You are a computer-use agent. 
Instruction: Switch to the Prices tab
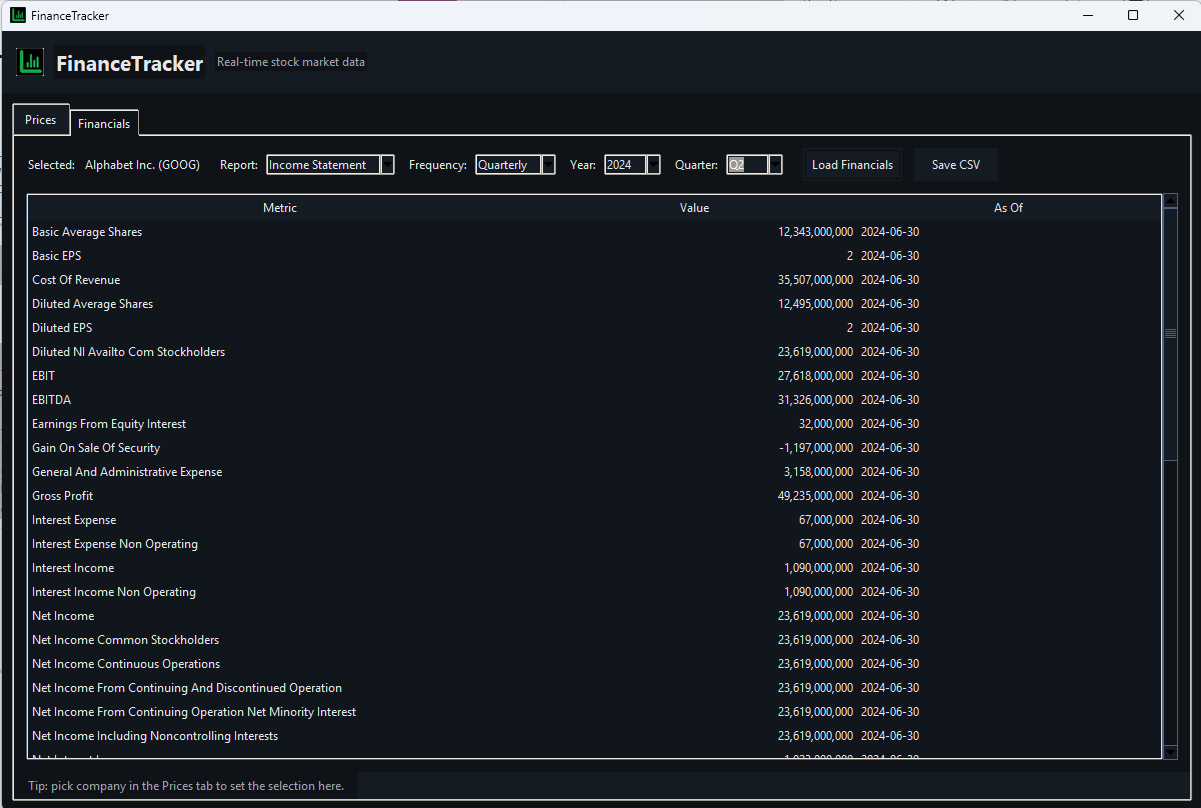(x=41, y=120)
